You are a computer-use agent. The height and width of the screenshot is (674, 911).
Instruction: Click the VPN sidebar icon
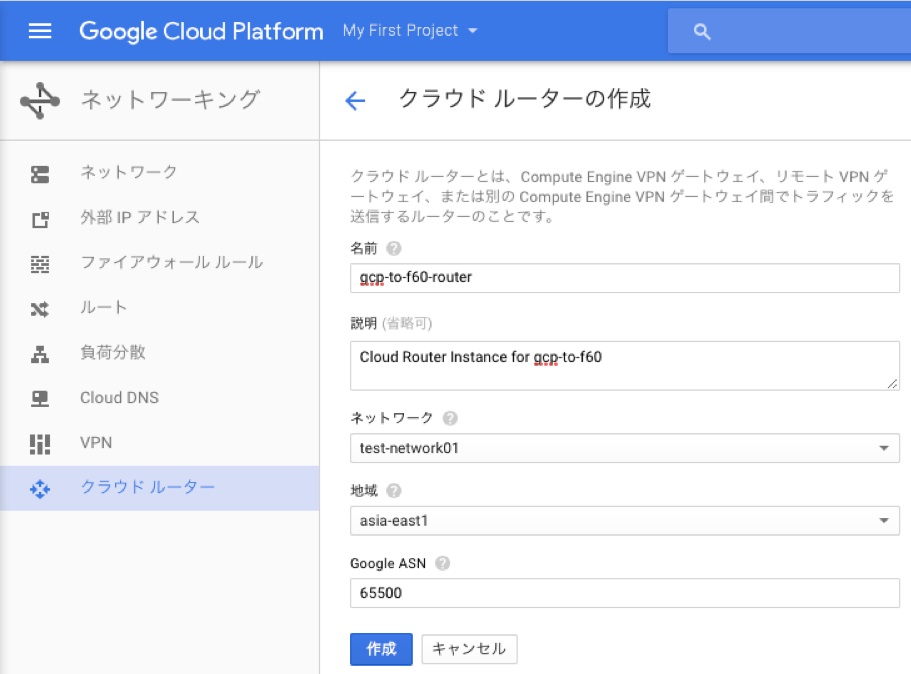pos(40,443)
